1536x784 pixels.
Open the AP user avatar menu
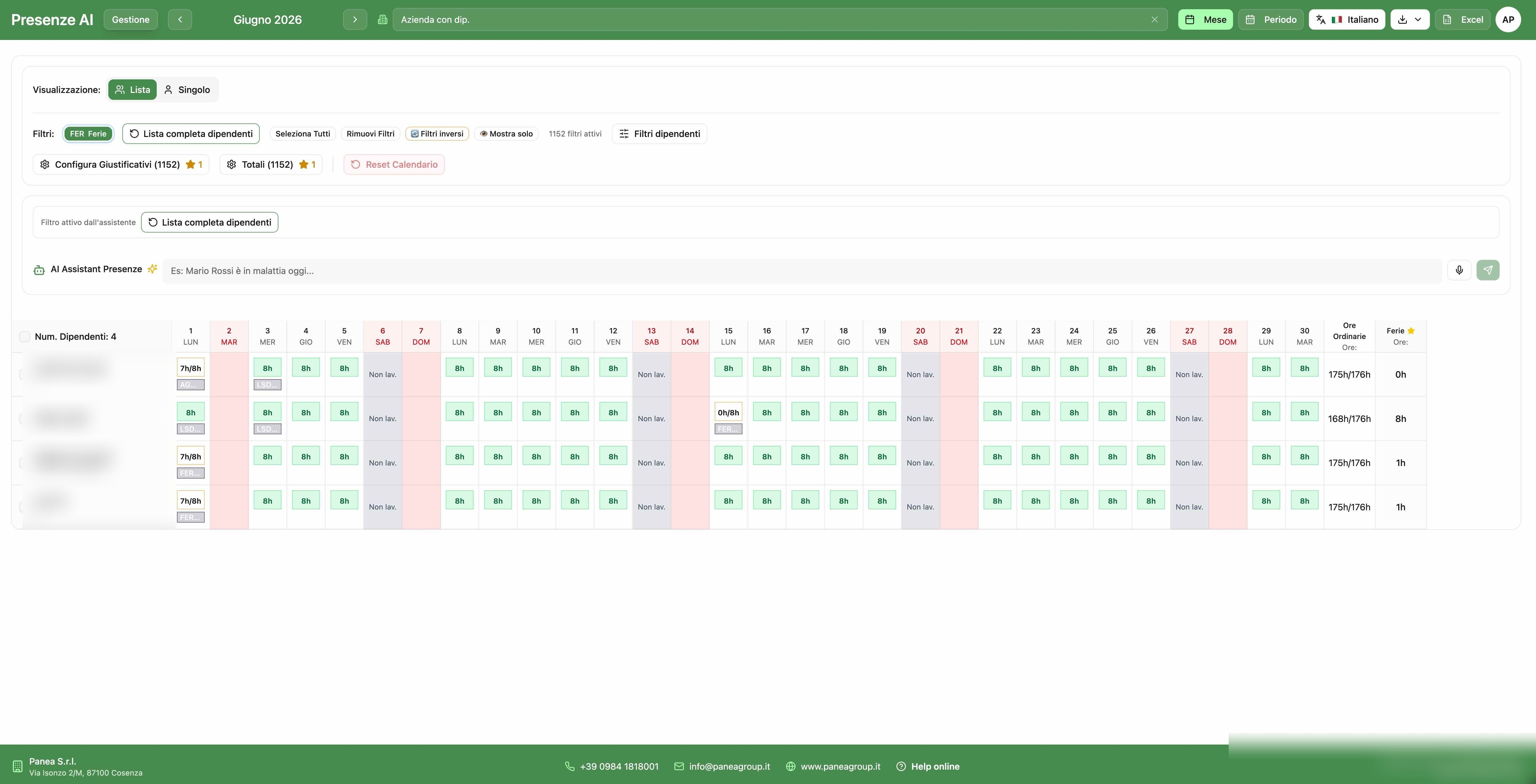tap(1508, 20)
